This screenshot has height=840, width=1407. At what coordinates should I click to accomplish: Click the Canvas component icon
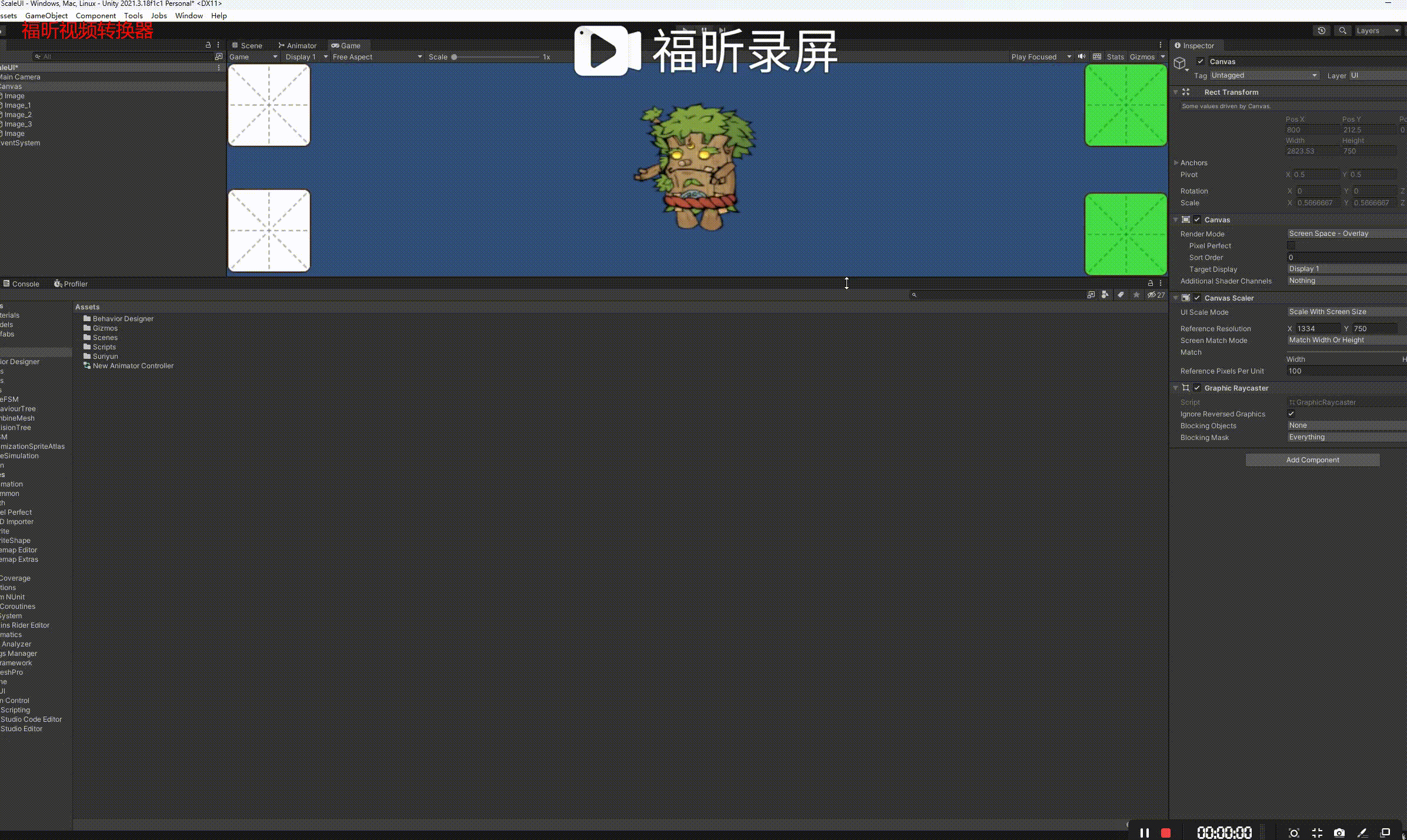1186,219
